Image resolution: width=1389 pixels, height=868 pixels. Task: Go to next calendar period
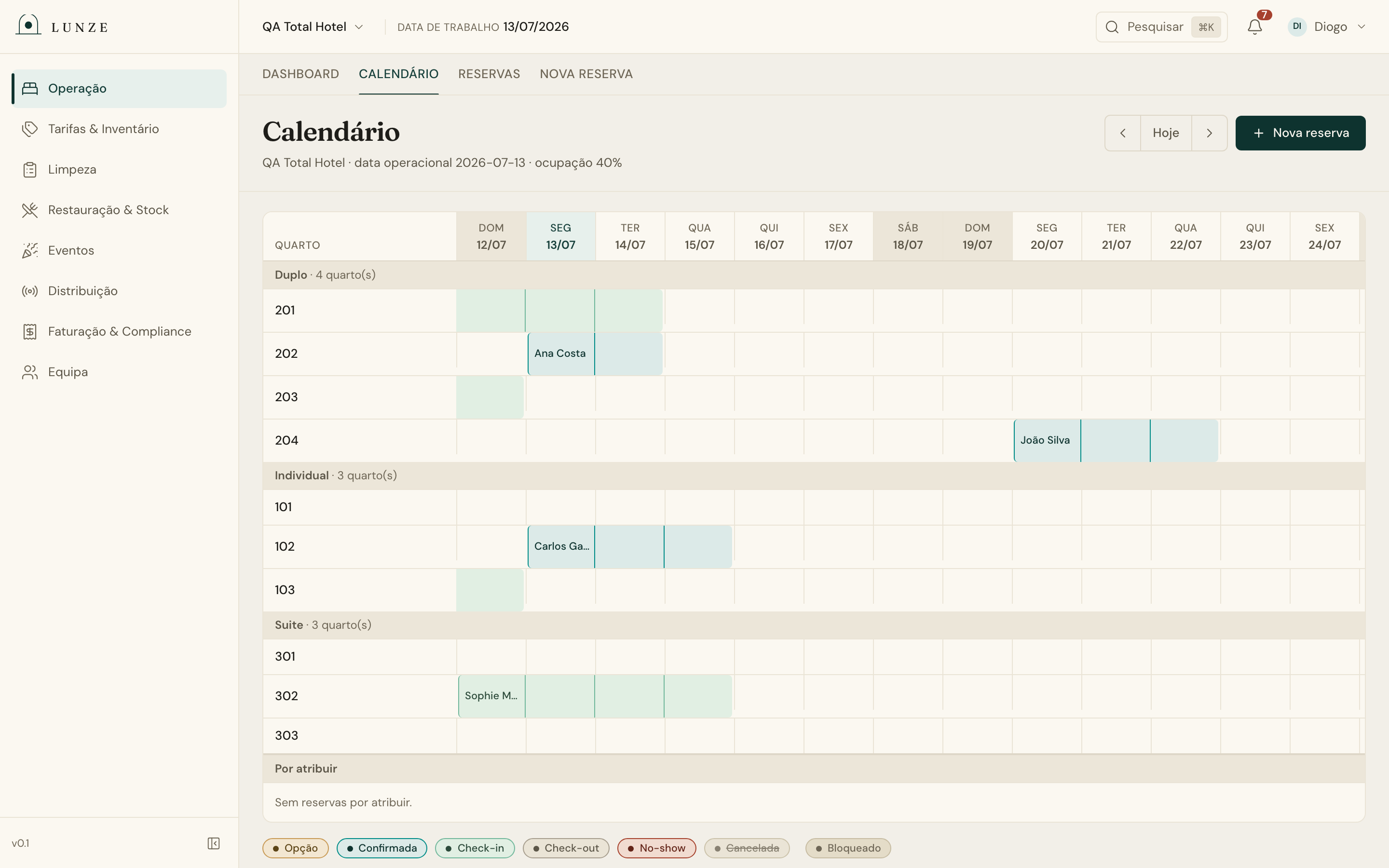1210,133
